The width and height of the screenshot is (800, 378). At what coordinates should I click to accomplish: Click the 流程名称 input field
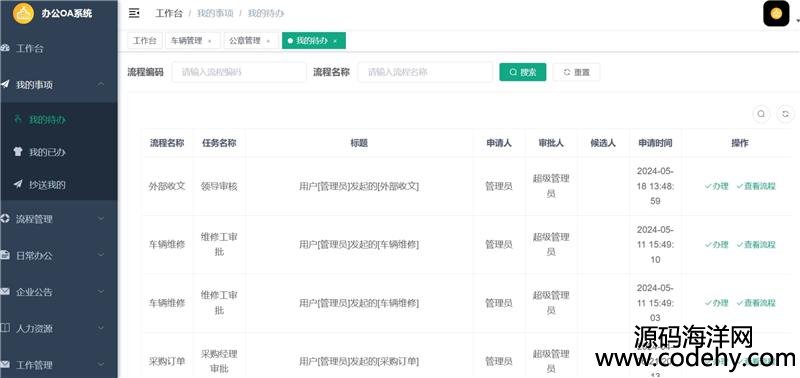tap(425, 72)
